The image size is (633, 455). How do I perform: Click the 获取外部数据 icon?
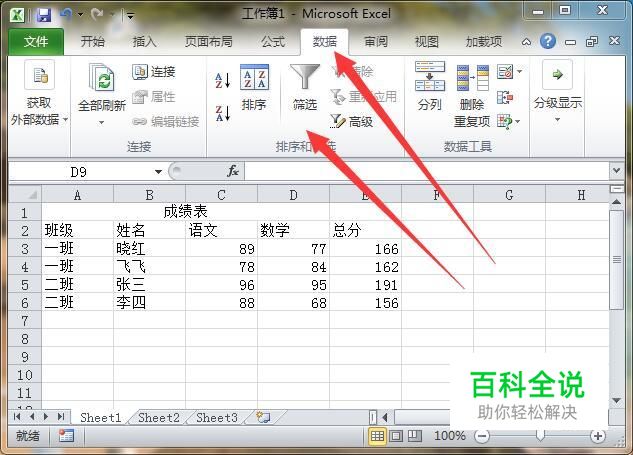tap(40, 75)
